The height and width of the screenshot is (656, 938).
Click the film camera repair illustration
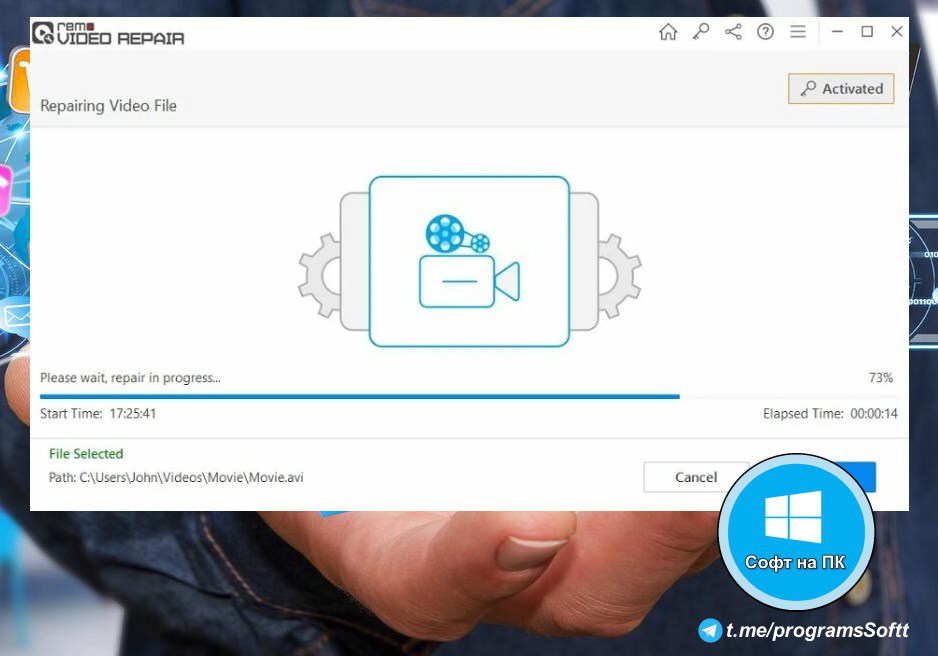(x=469, y=261)
